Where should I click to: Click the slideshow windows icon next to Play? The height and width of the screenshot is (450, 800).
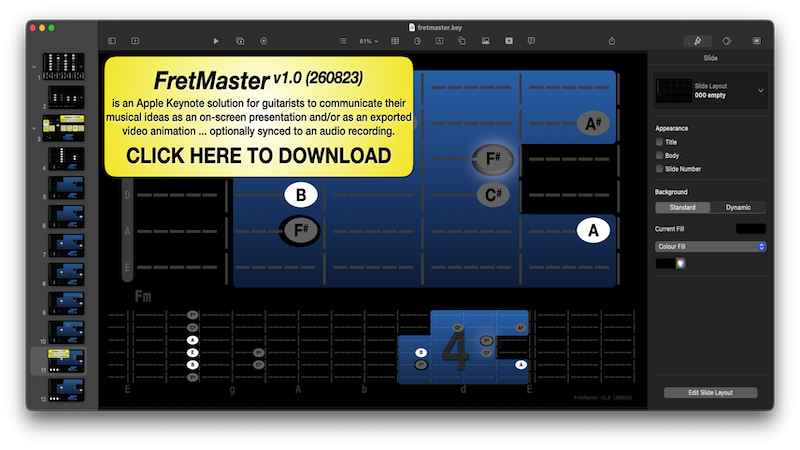pos(240,41)
